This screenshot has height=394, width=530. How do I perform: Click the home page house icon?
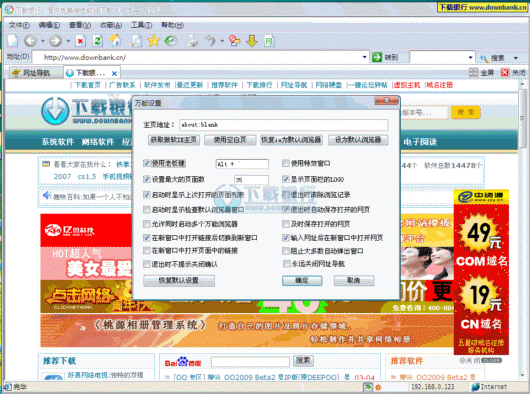pos(115,41)
